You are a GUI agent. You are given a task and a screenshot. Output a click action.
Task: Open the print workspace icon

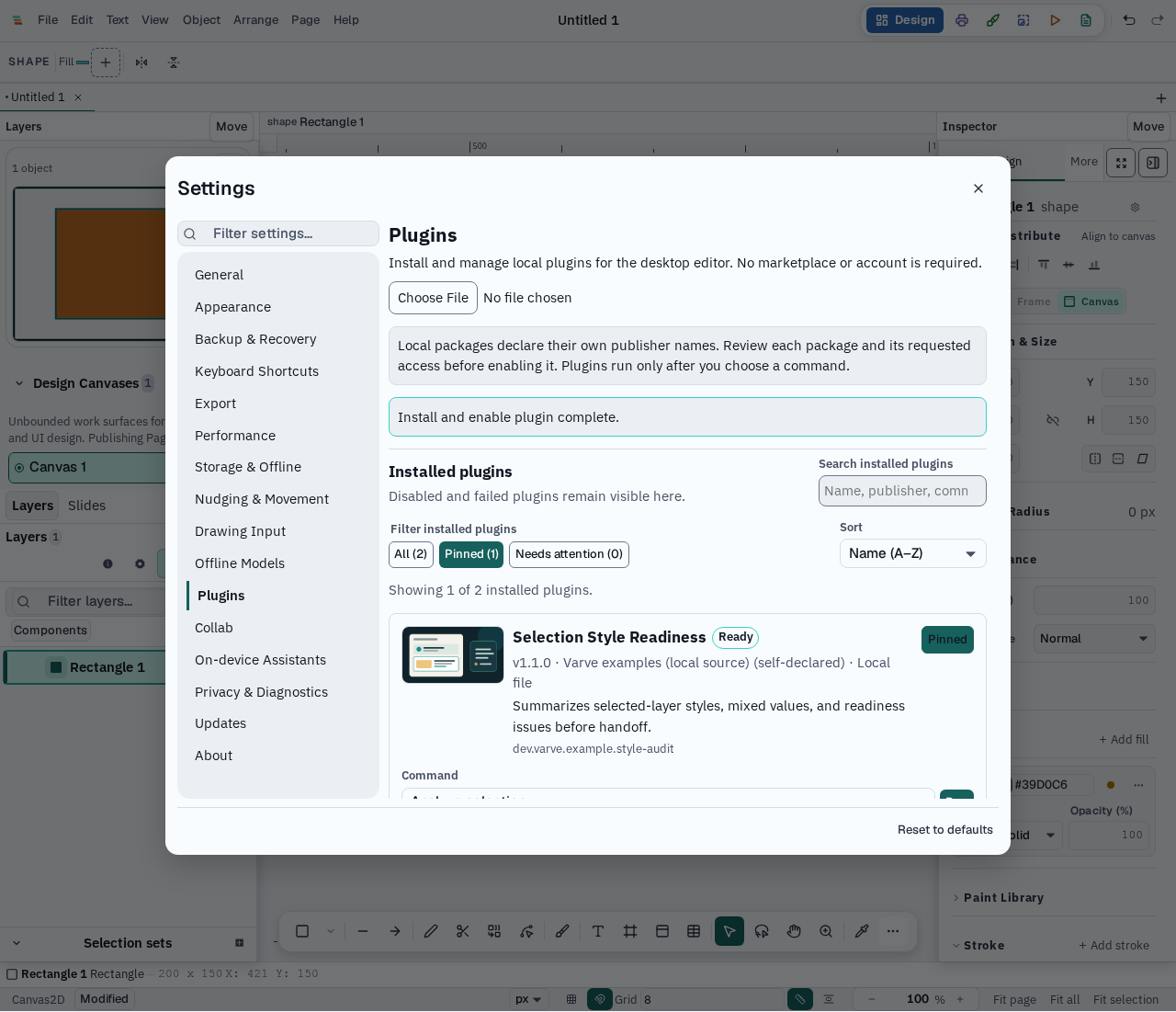[962, 20]
